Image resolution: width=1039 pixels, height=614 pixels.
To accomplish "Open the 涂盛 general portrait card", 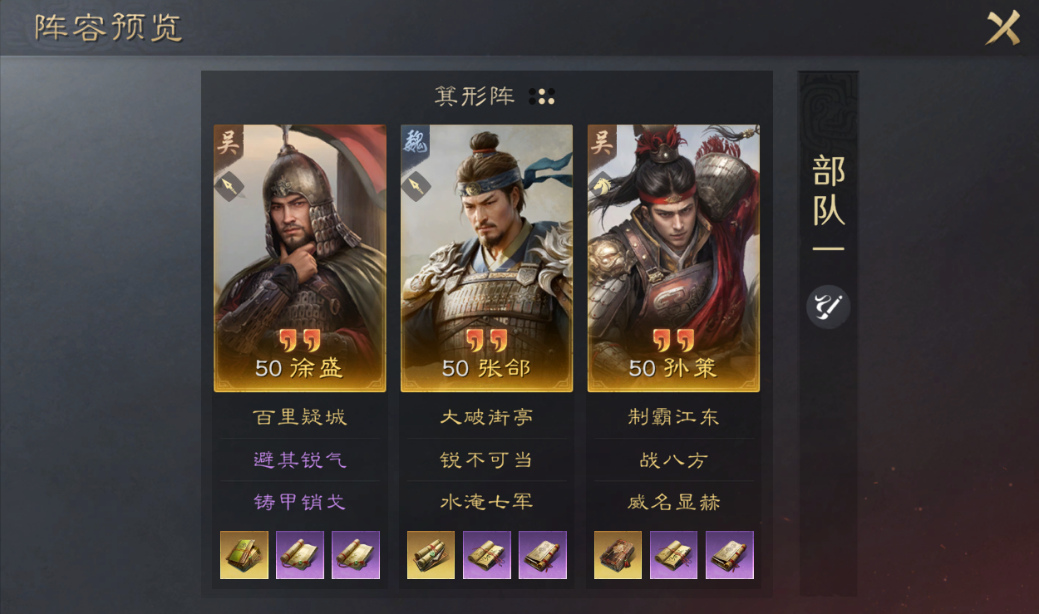I will 300,258.
